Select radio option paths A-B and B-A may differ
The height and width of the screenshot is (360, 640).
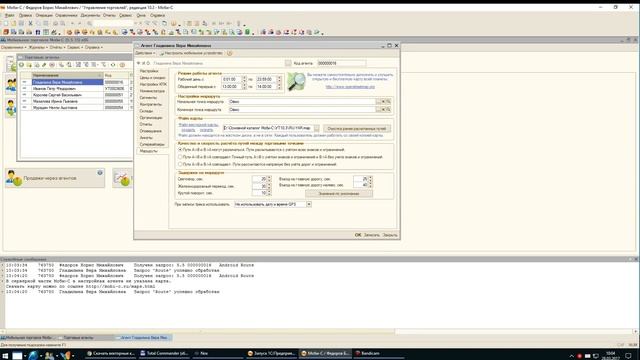pyautogui.click(x=180, y=150)
